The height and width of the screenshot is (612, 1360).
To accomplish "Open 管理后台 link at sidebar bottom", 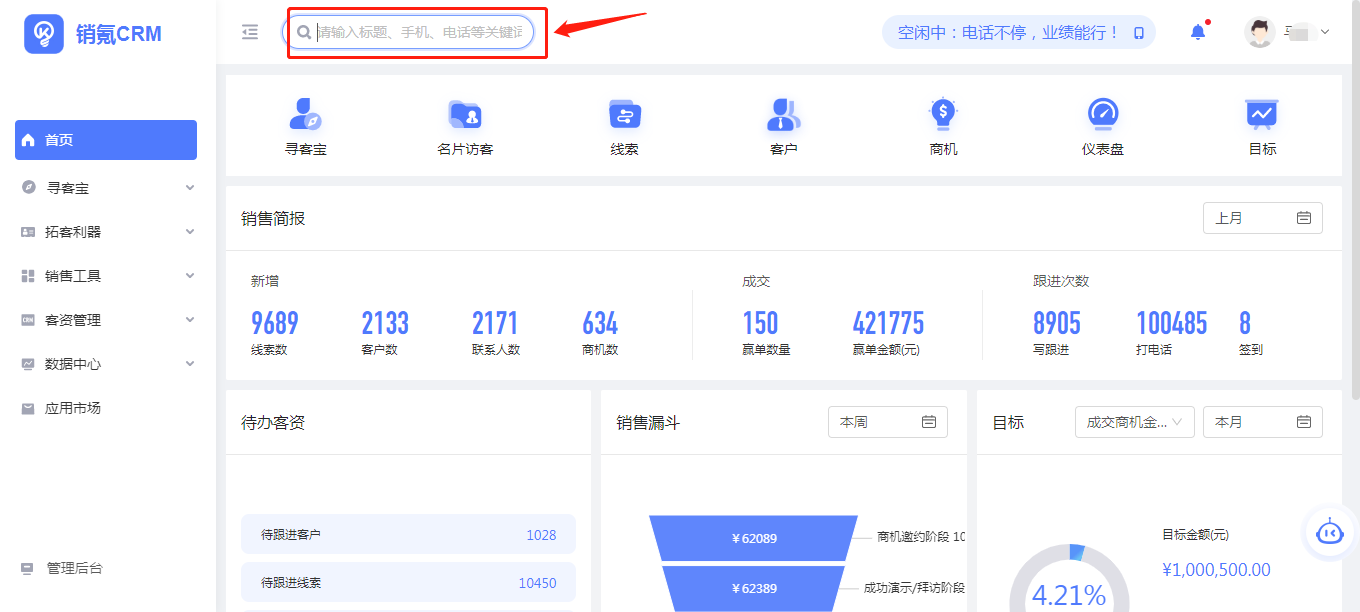I will click(74, 568).
